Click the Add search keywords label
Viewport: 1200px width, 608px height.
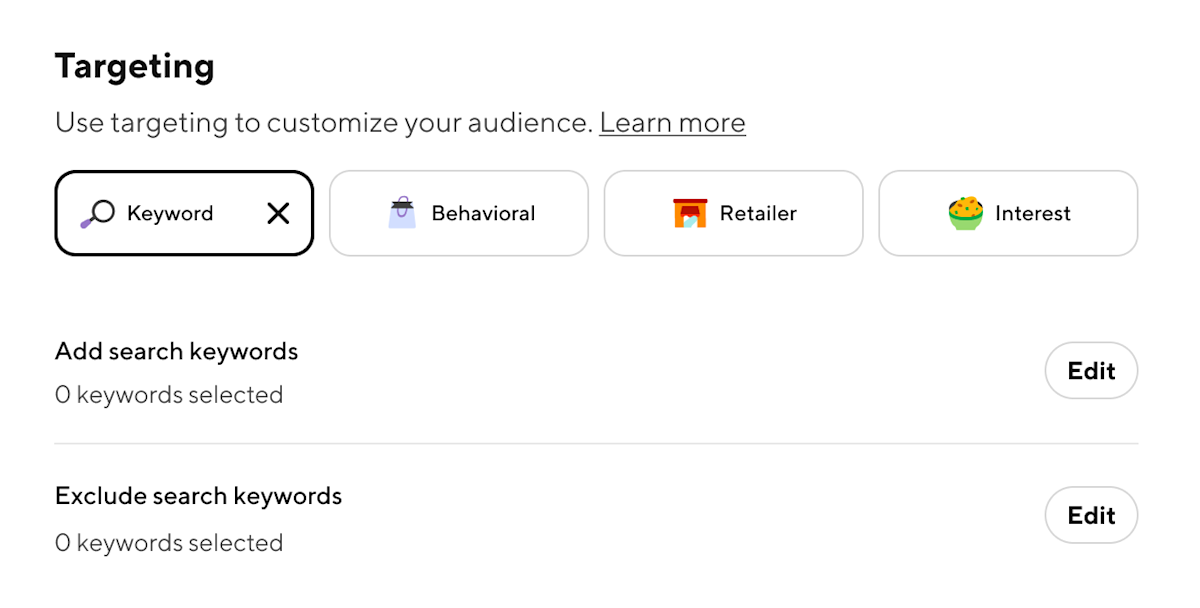click(x=176, y=351)
